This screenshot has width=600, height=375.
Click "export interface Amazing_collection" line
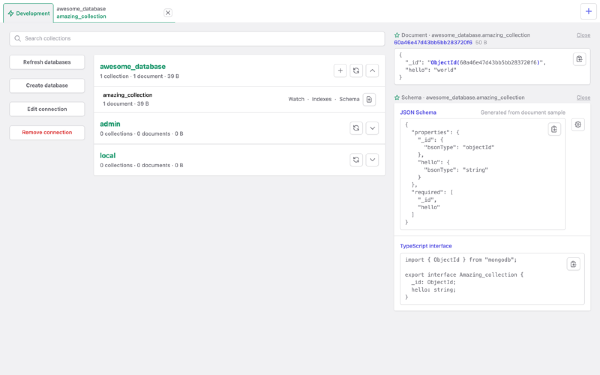tap(464, 275)
